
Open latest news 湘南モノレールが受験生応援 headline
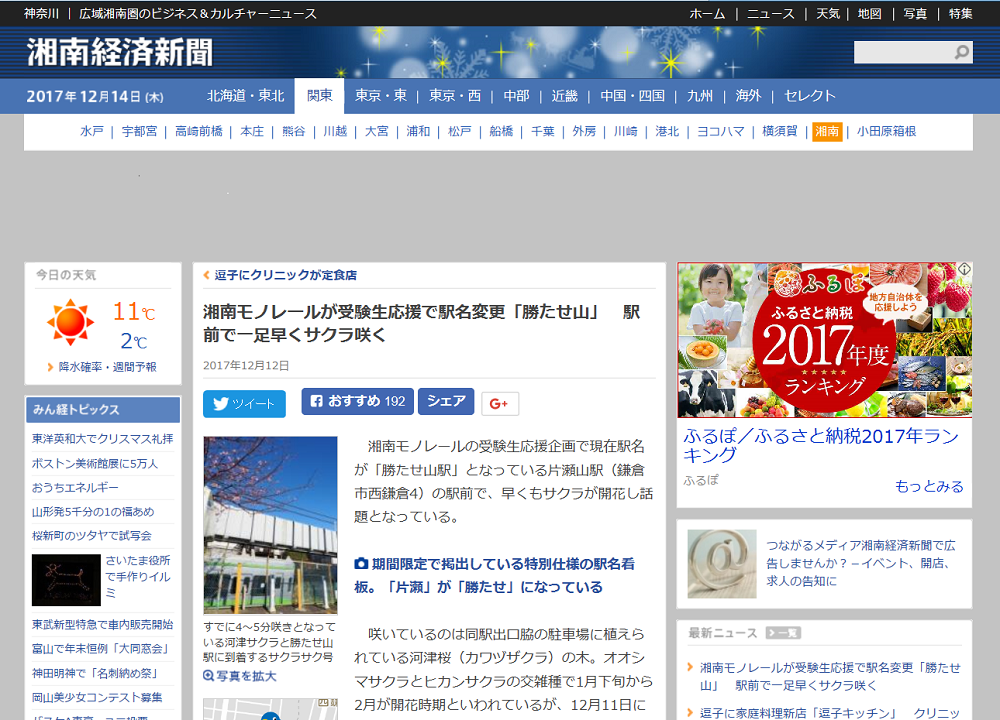click(830, 676)
